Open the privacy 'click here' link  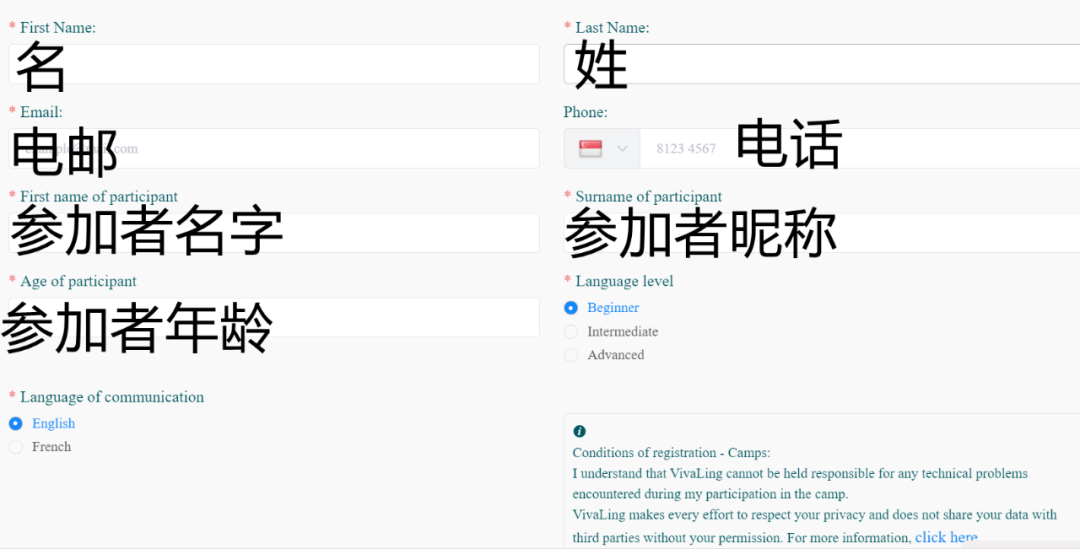[946, 537]
